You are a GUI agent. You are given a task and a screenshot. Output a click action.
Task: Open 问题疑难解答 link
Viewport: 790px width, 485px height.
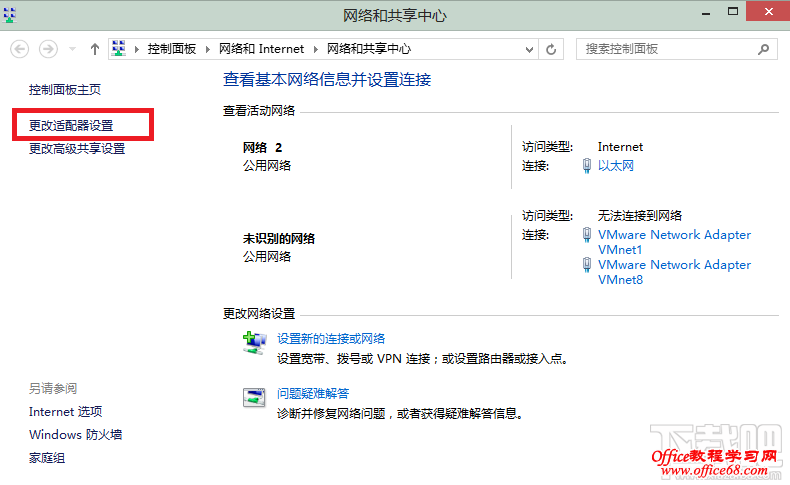pos(313,393)
